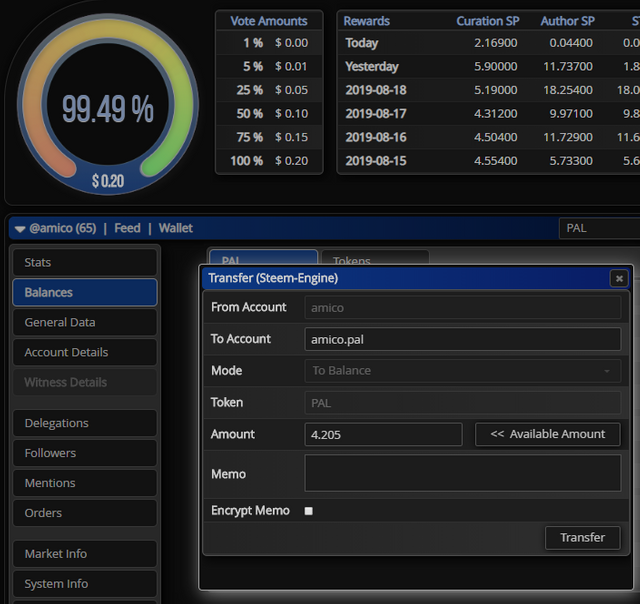Viewport: 640px width, 604px height.
Task: Open Delegations in the sidebar
Action: point(85,423)
